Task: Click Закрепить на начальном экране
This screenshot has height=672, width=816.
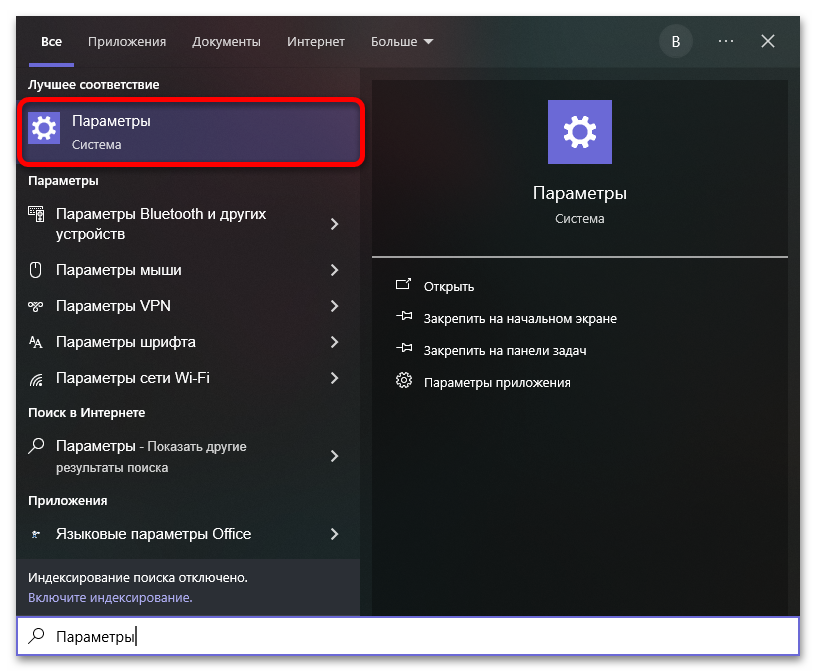Action: pyautogui.click(x=520, y=319)
